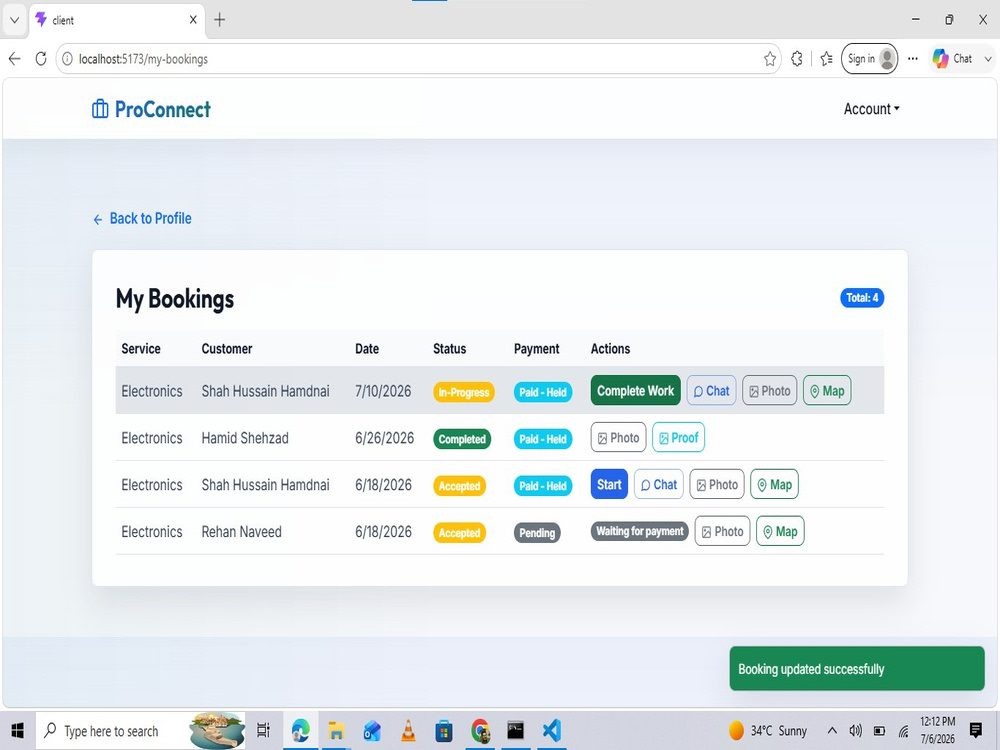The width and height of the screenshot is (1000, 750).
Task: Click the Payment column header
Action: click(x=536, y=349)
